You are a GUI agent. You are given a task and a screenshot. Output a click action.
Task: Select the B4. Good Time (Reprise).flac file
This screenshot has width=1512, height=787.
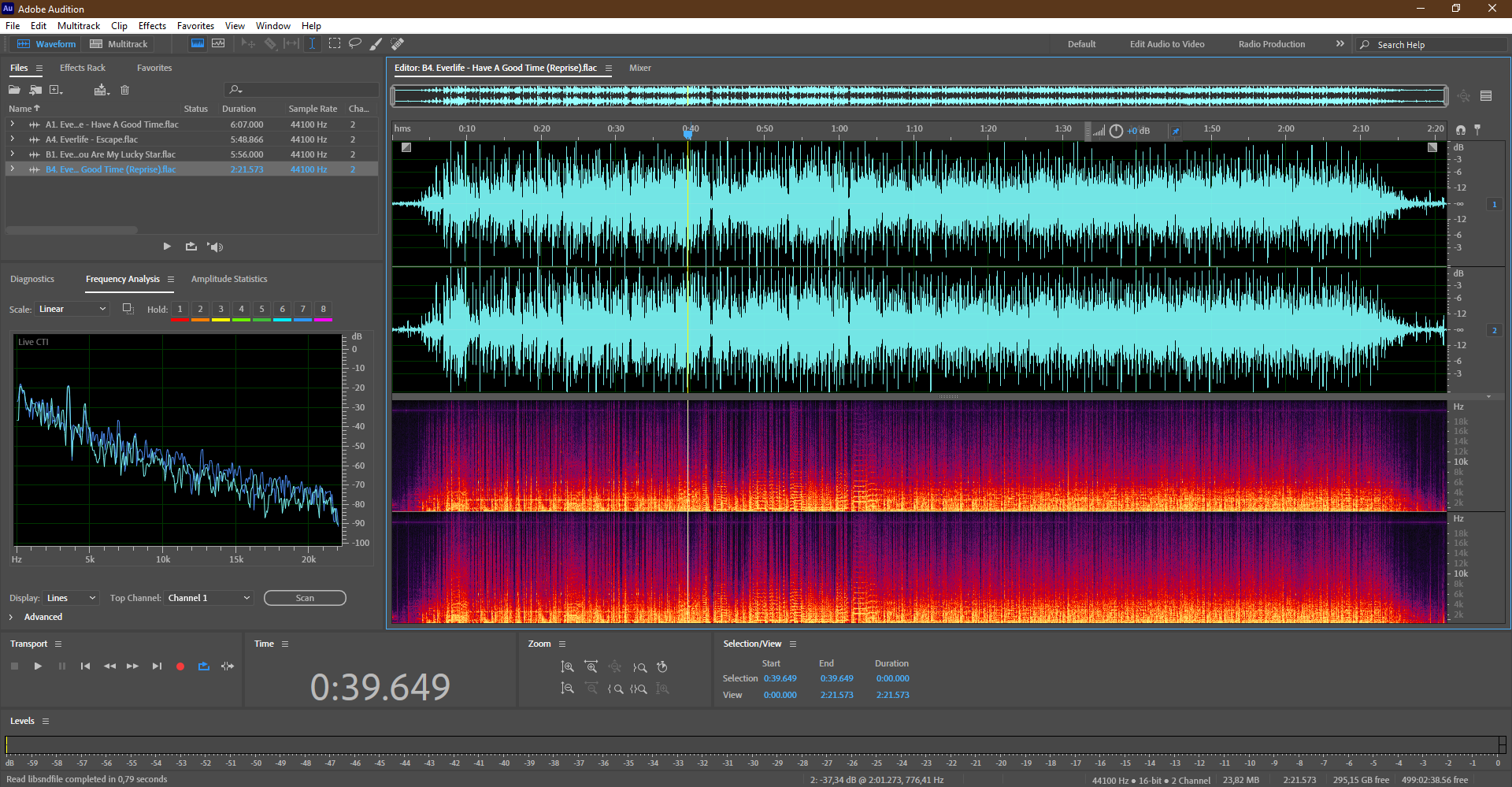coord(191,169)
